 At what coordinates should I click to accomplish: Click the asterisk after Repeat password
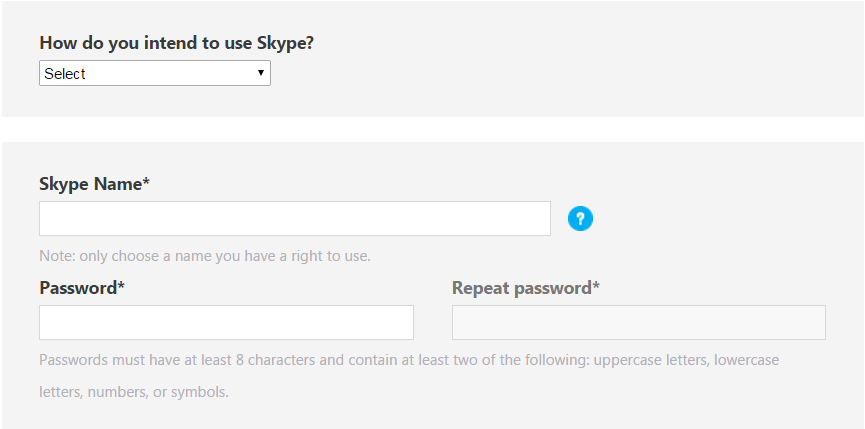596,286
